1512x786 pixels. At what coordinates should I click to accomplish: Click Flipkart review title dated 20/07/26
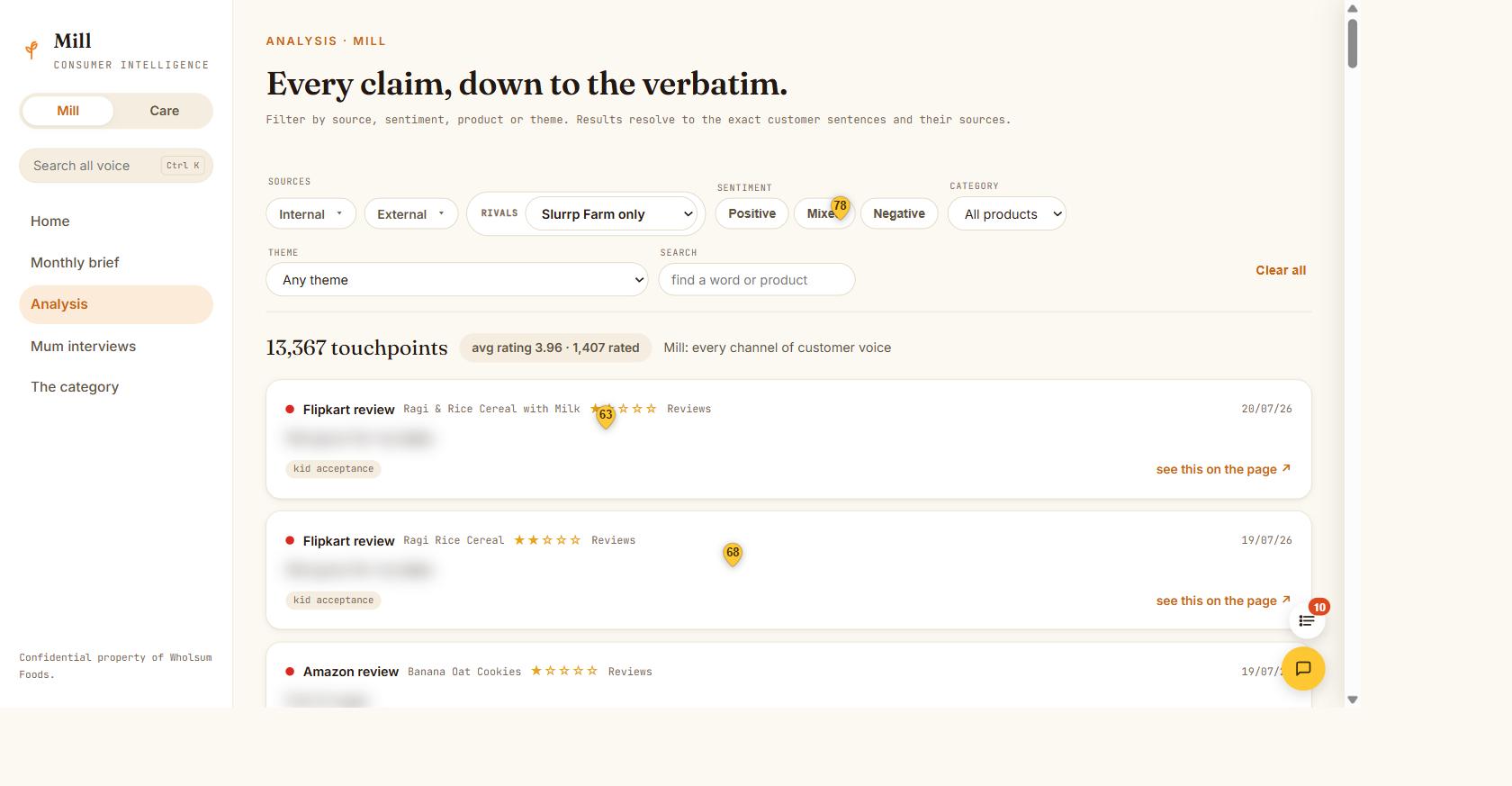click(348, 410)
